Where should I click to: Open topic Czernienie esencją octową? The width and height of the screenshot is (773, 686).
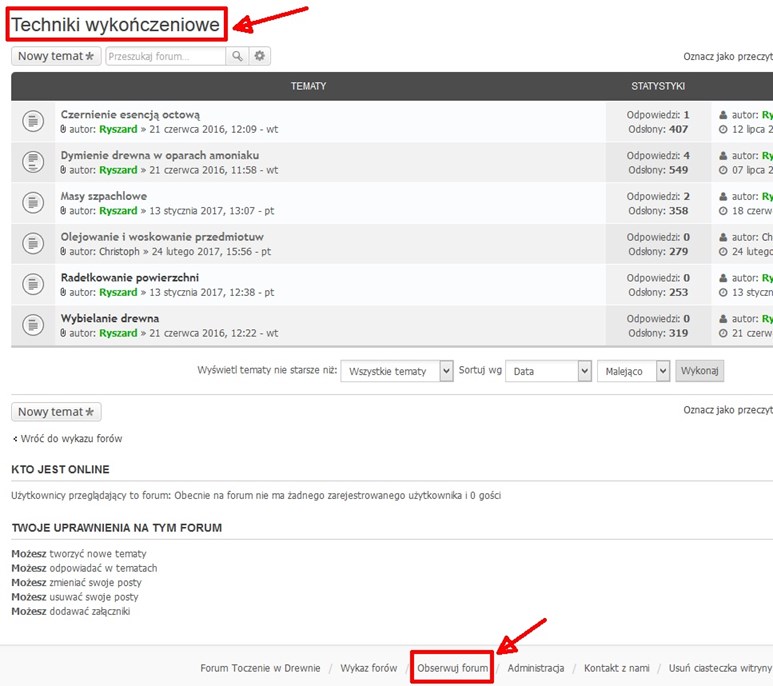(130, 115)
